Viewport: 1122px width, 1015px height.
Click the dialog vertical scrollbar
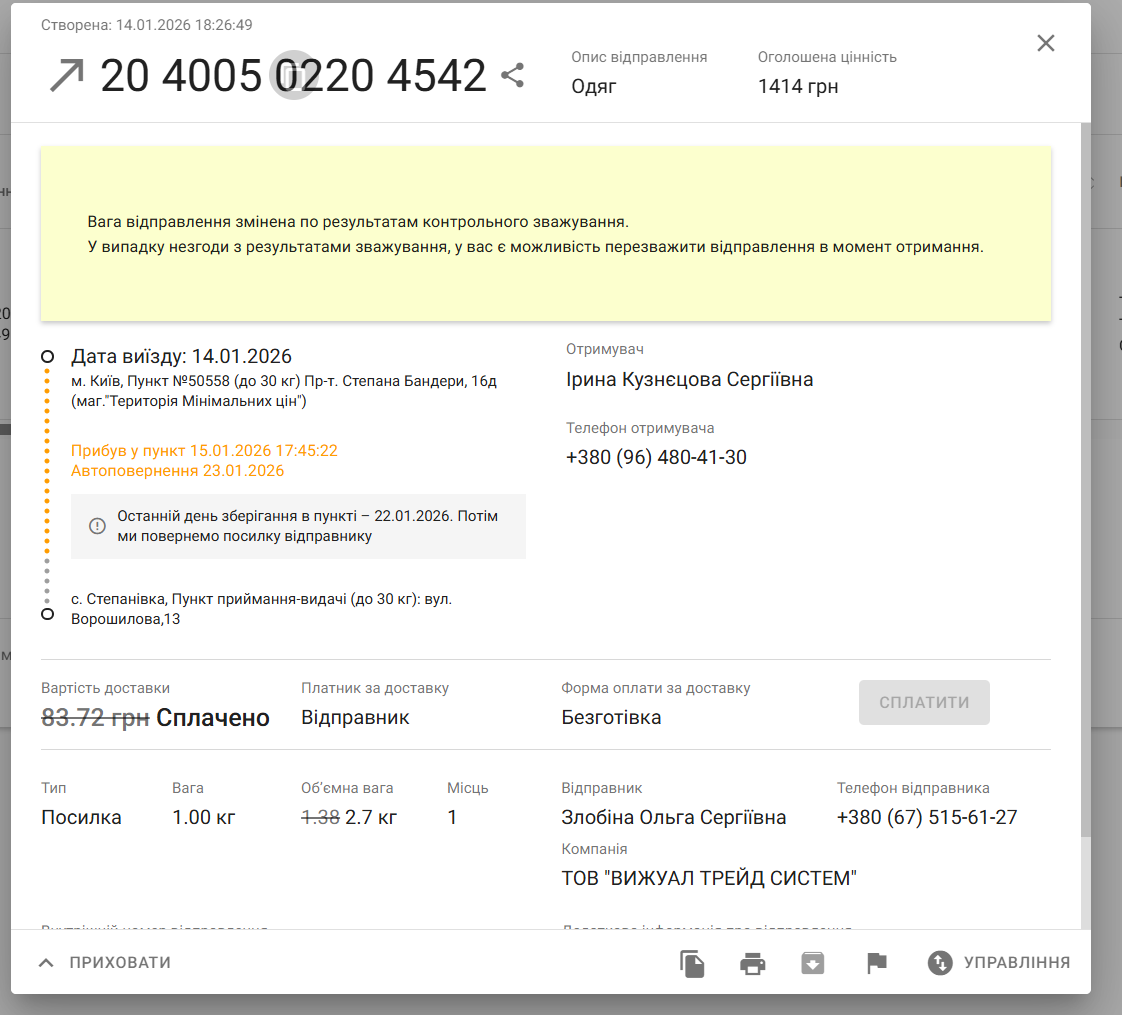(1086, 480)
